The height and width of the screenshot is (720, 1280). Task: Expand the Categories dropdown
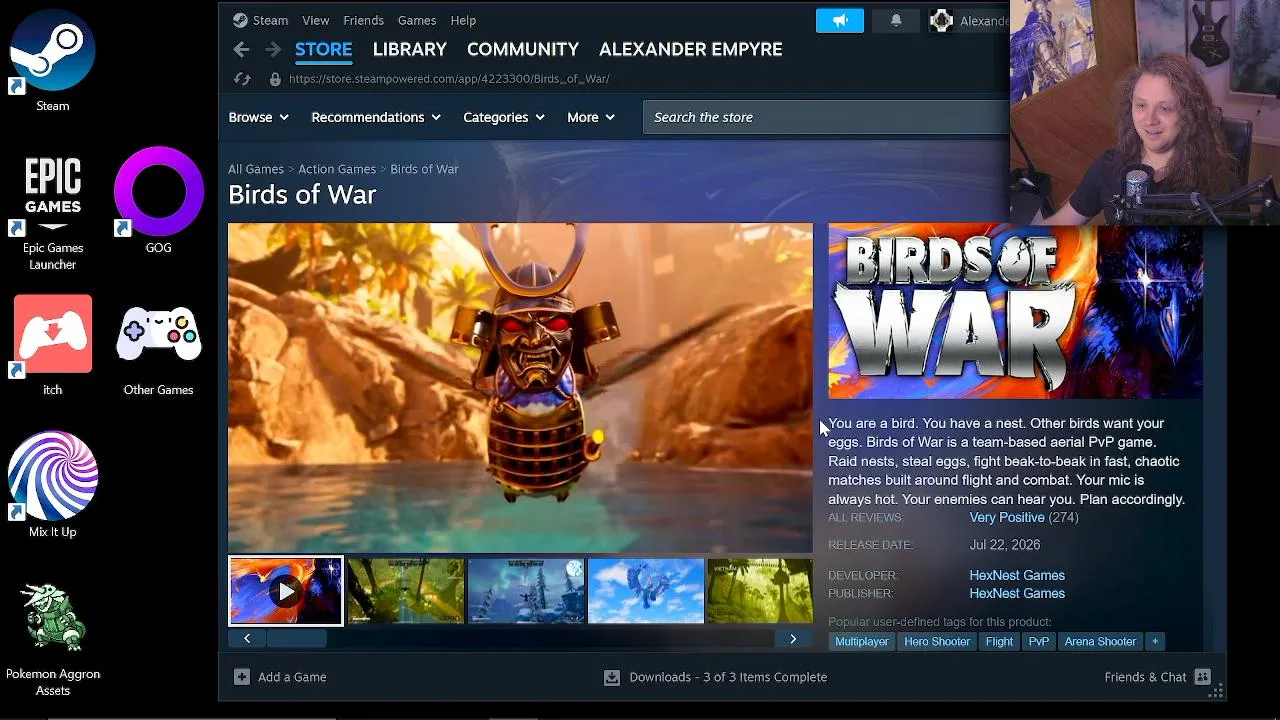(504, 117)
